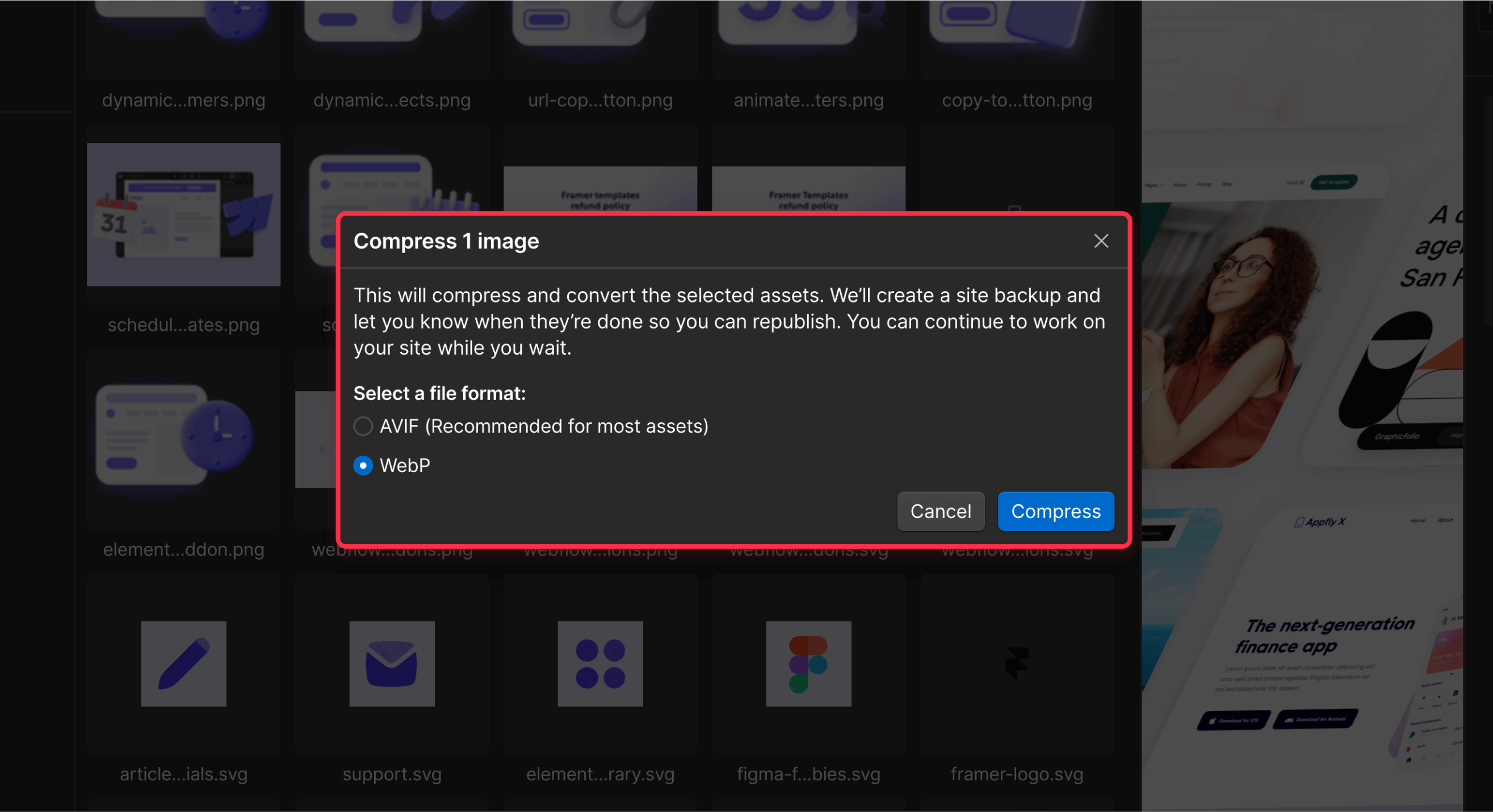Select the figma-f...bies.svg Figma logo asset
Screen dimensions: 1493x812
[x=808, y=664]
